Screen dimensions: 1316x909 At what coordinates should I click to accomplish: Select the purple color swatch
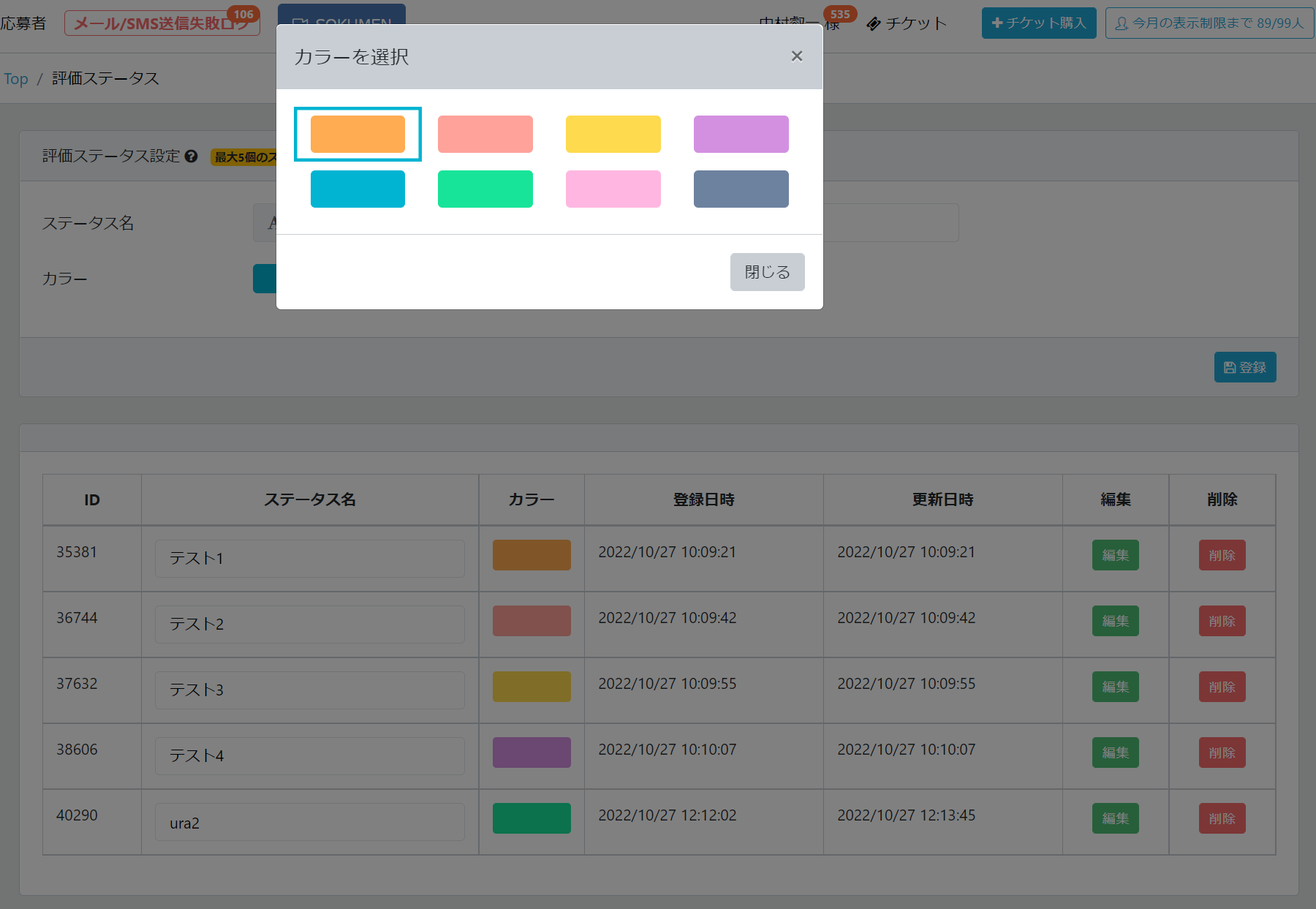tap(741, 134)
